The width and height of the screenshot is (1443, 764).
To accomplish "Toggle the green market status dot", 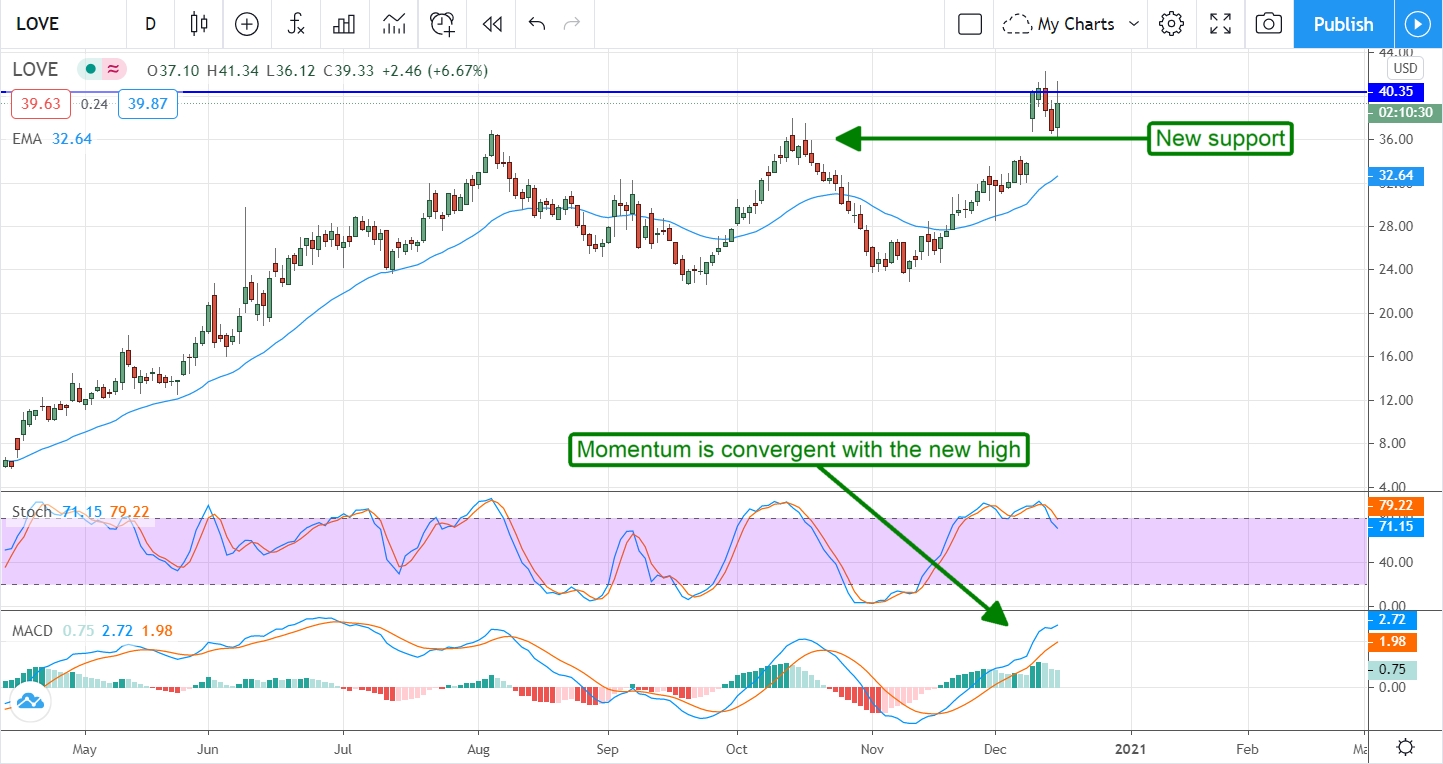I will 91,70.
